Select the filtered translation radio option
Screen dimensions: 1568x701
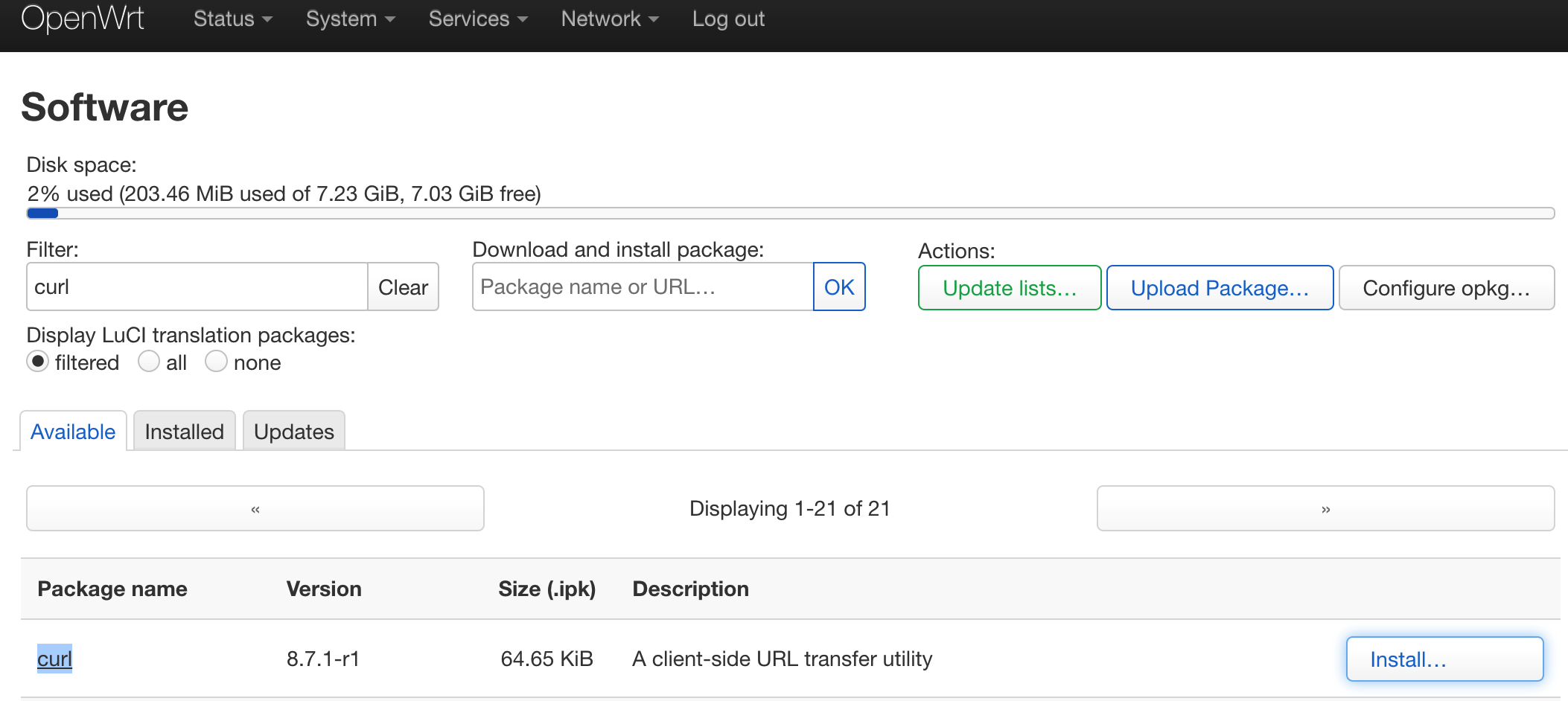(x=37, y=362)
